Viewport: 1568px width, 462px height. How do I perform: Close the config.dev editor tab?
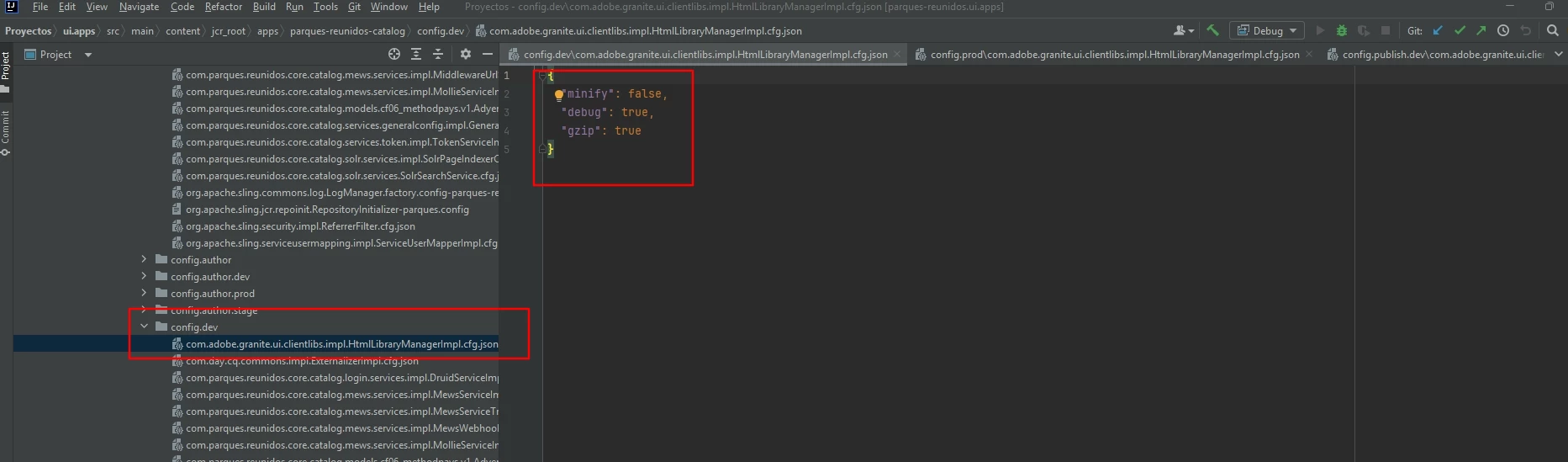[897, 55]
